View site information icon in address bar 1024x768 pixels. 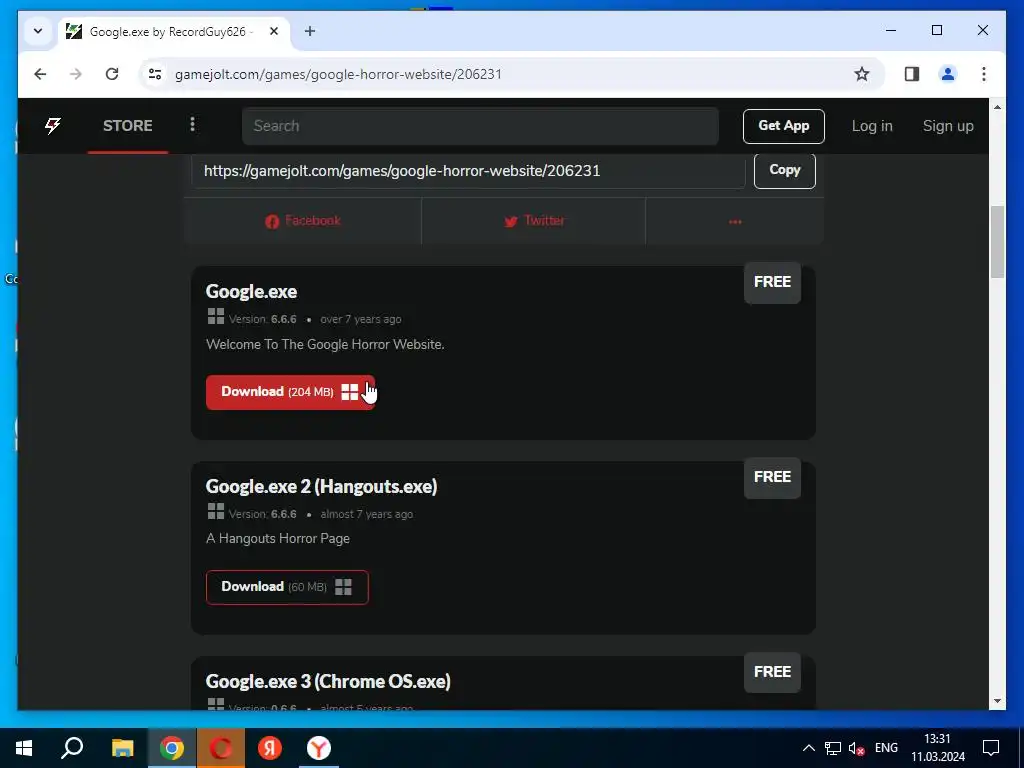point(155,74)
